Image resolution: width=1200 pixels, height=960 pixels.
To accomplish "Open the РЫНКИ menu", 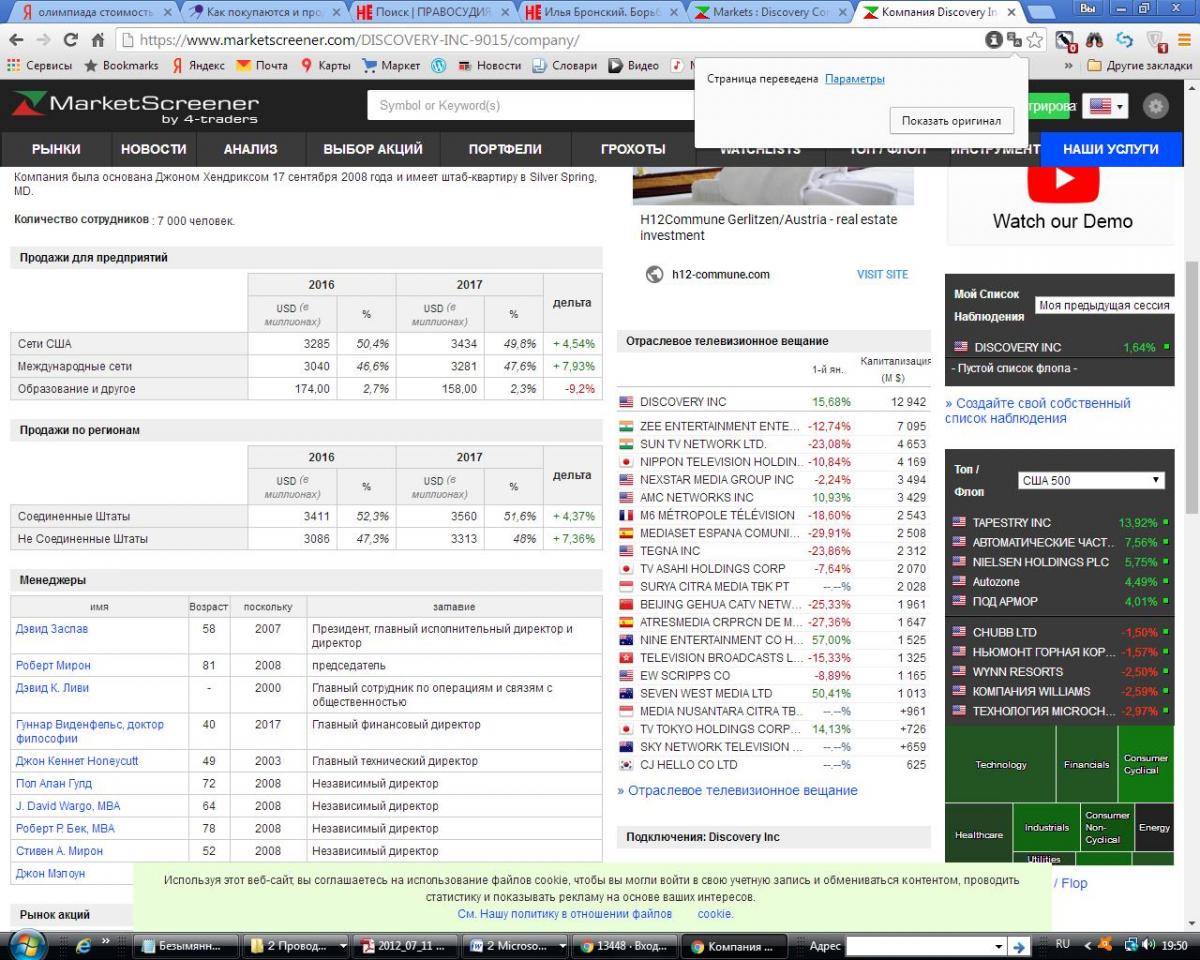I will click(56, 149).
